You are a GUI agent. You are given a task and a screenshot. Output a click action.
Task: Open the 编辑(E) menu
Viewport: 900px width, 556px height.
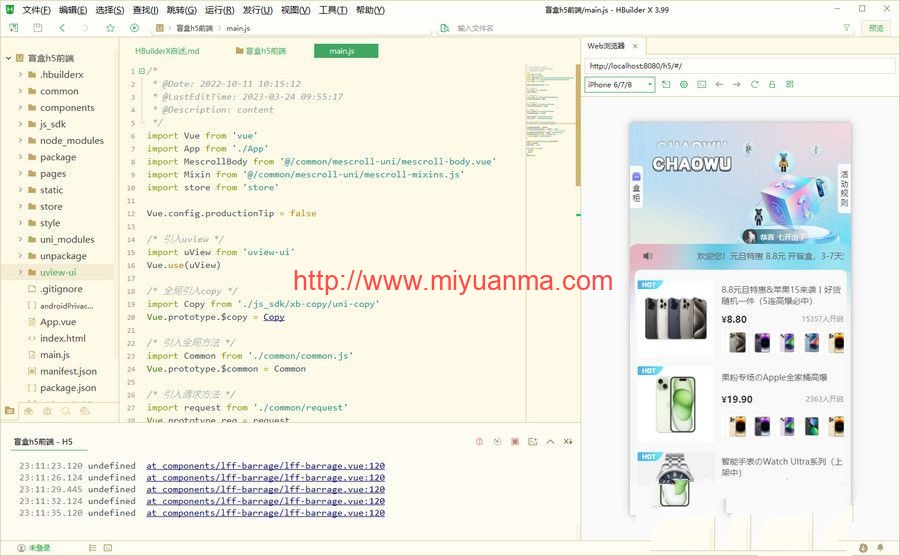click(73, 10)
